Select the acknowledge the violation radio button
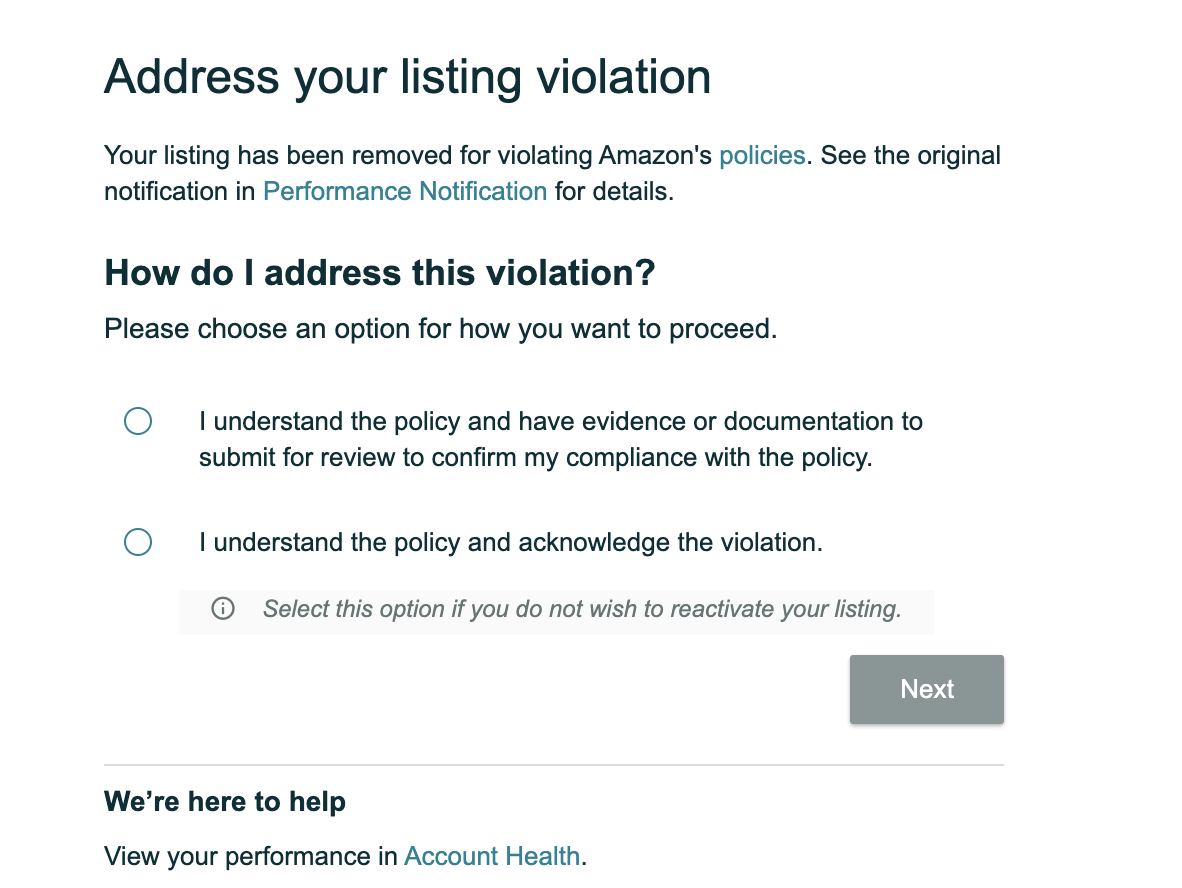Screen dimensions: 1182x888 coord(138,542)
